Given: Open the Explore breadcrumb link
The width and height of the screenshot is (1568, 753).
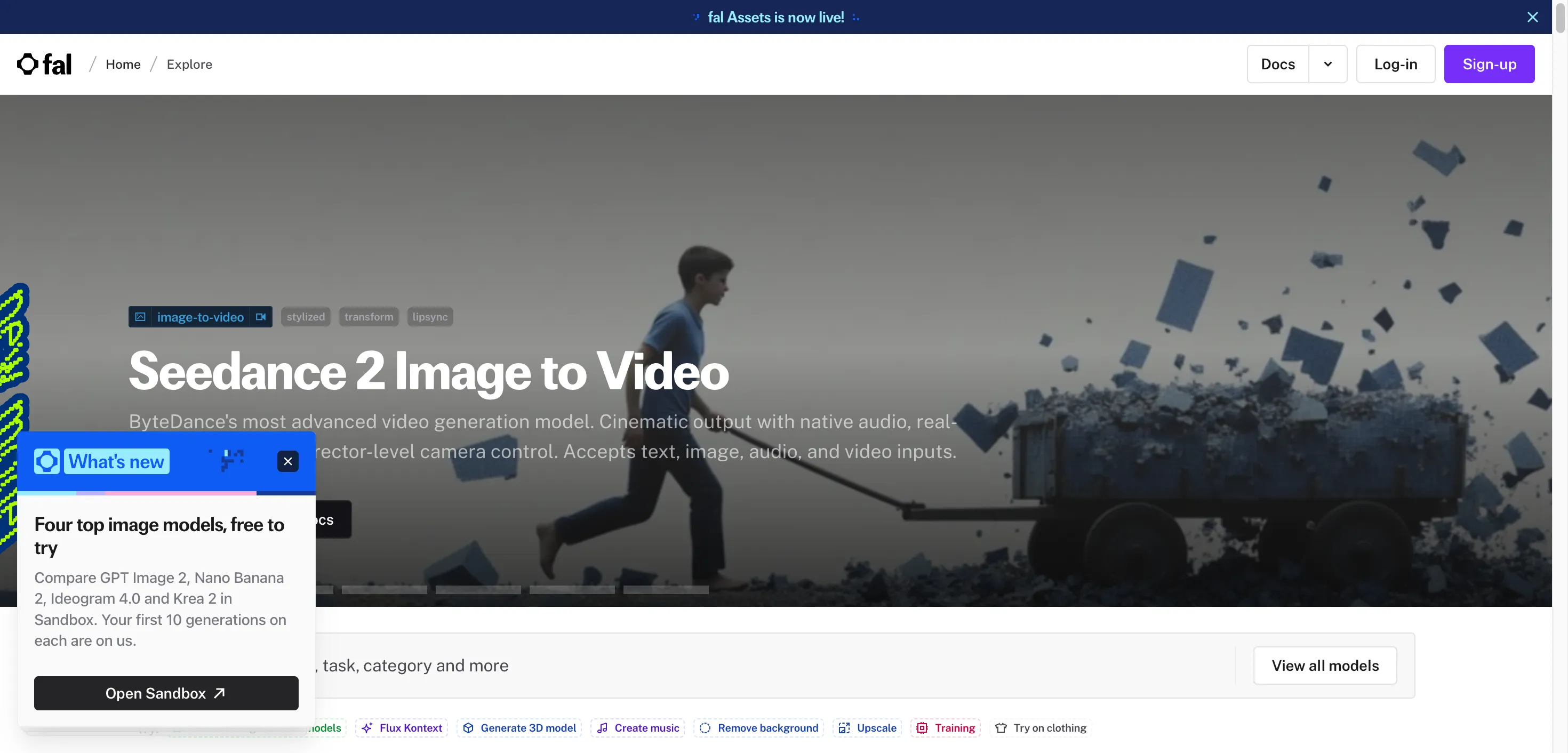Looking at the screenshot, I should click(x=189, y=64).
